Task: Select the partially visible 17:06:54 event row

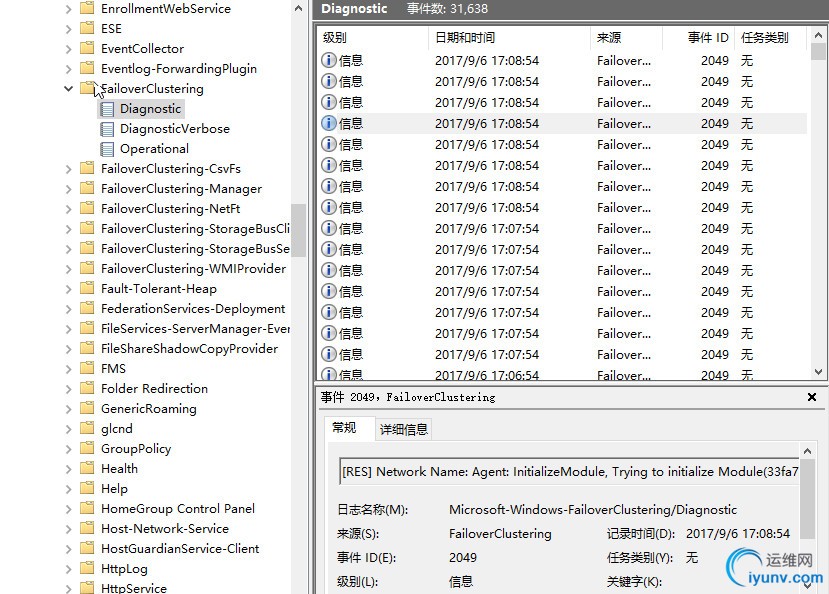Action: click(x=563, y=374)
